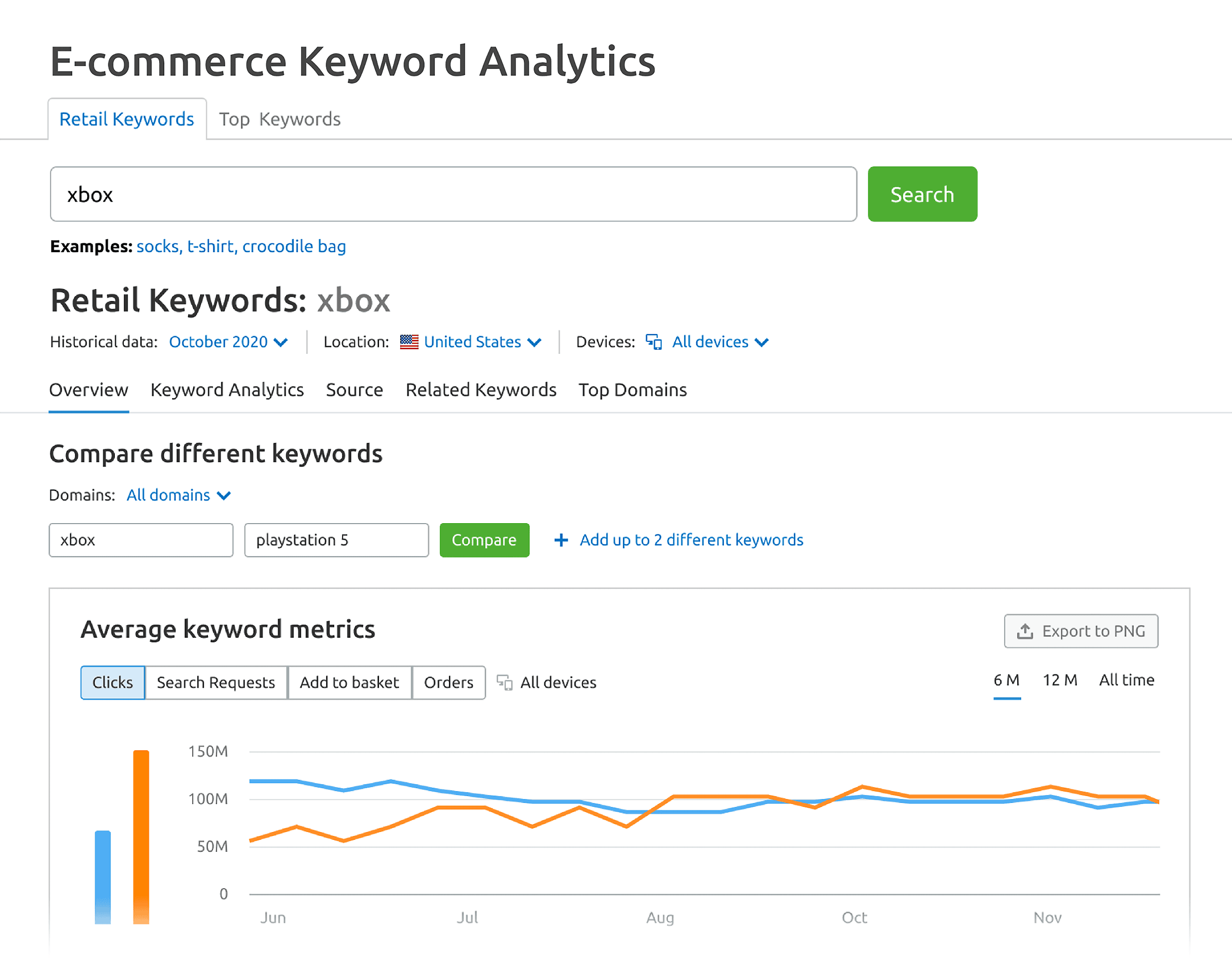Open the October 2020 historical data dropdown
Image resolution: width=1232 pixels, height=966 pixels.
[x=229, y=341]
